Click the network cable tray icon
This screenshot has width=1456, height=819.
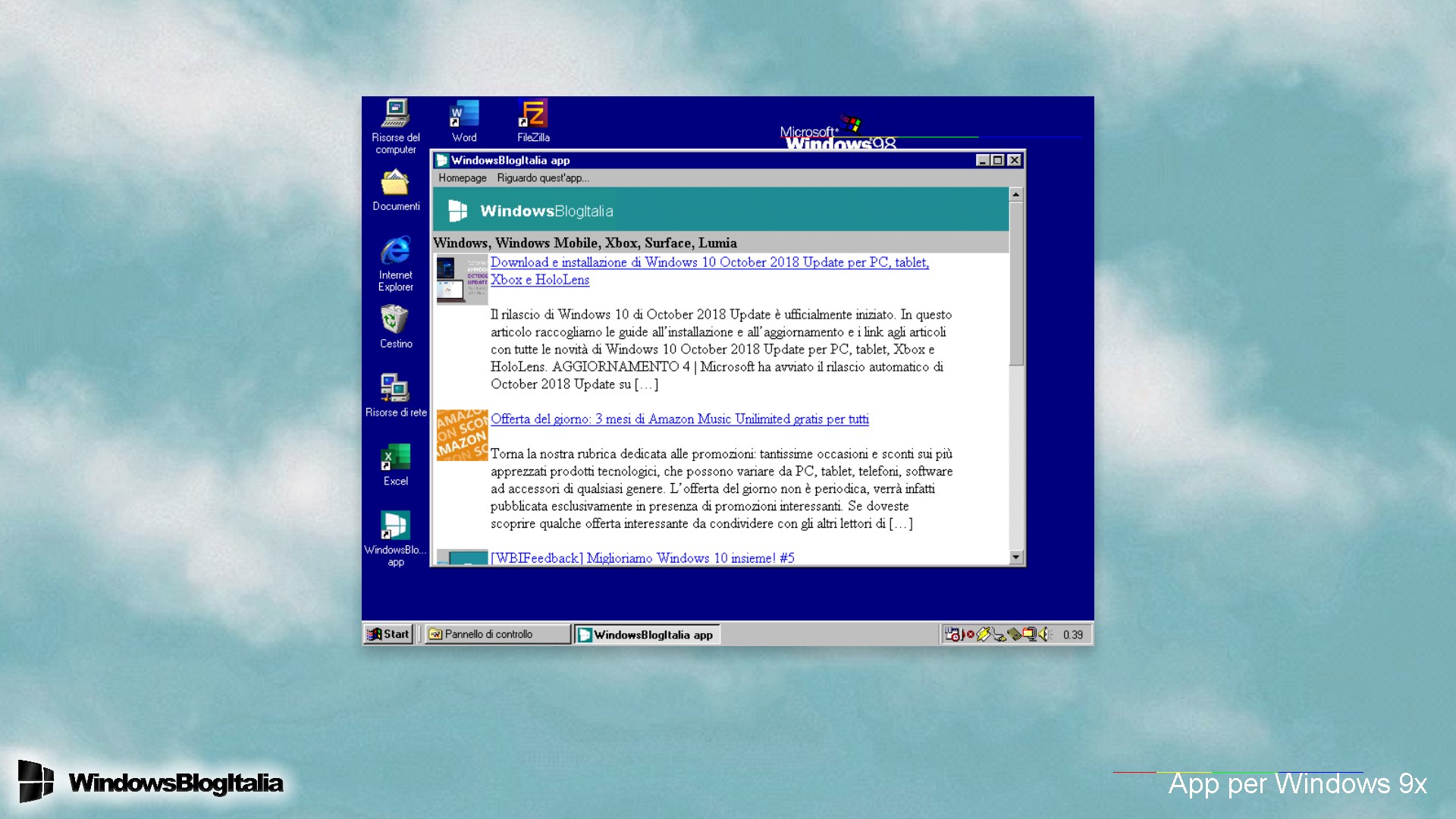(999, 635)
